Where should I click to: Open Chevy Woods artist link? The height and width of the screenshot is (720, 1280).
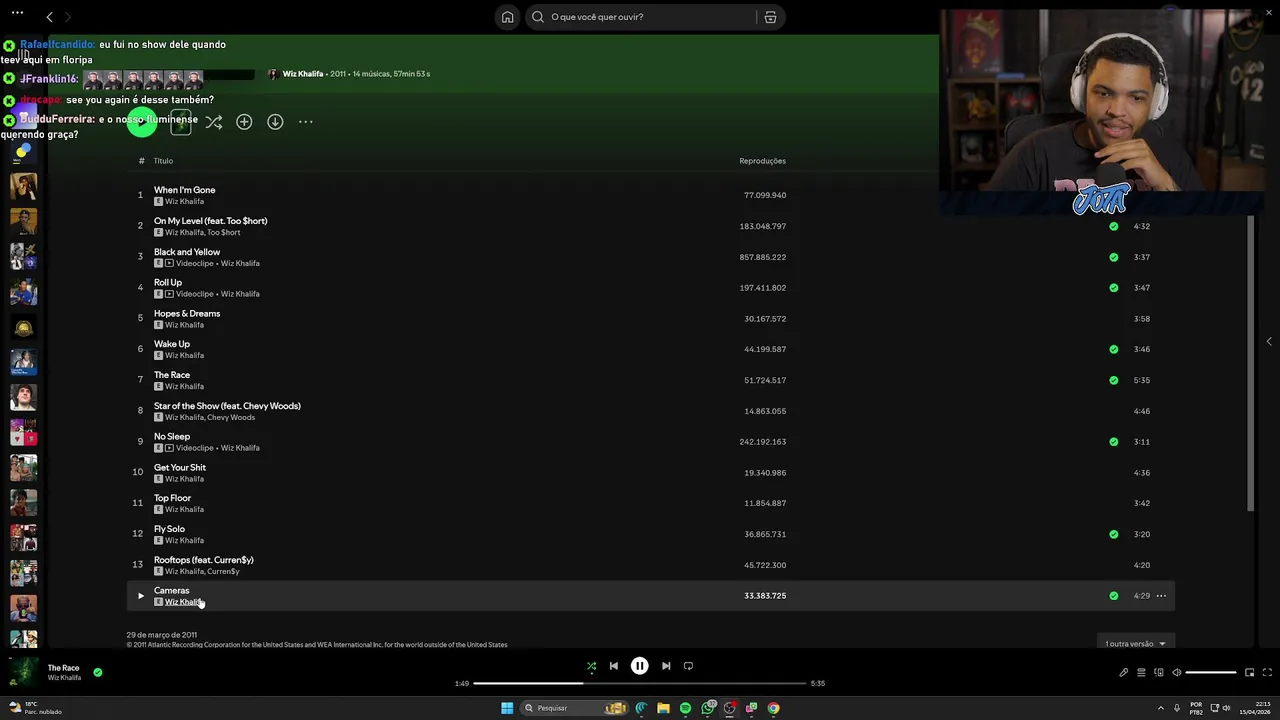[x=231, y=418]
